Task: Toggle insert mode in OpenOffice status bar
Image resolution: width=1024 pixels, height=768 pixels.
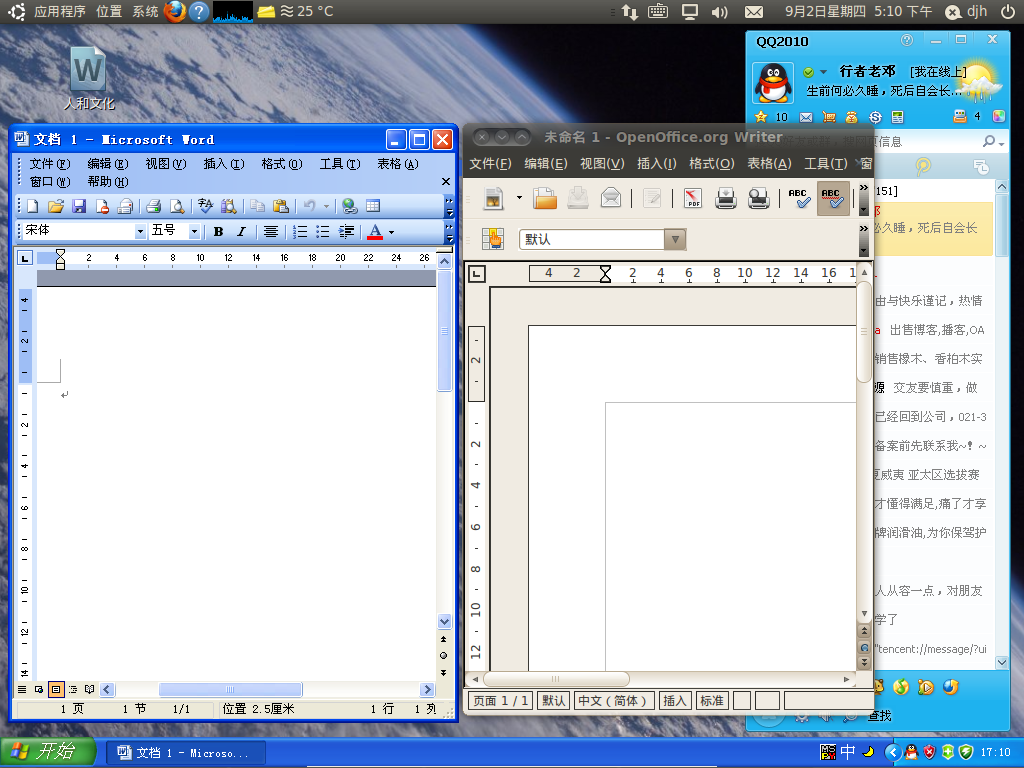Action: [675, 701]
